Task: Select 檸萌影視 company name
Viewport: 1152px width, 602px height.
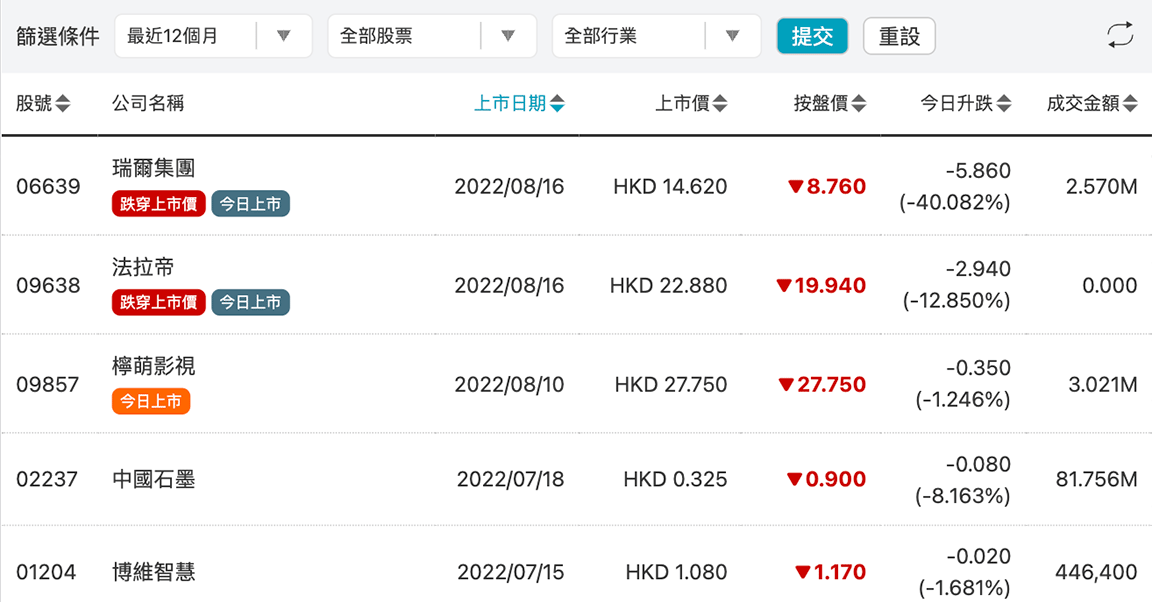Action: pyautogui.click(x=154, y=366)
